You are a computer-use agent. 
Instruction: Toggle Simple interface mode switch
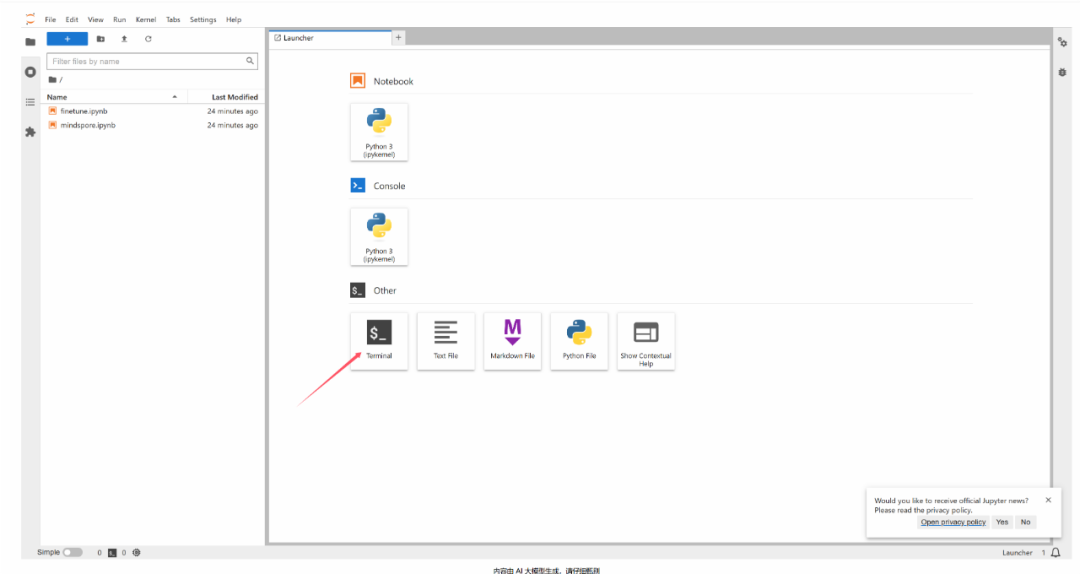click(x=72, y=553)
